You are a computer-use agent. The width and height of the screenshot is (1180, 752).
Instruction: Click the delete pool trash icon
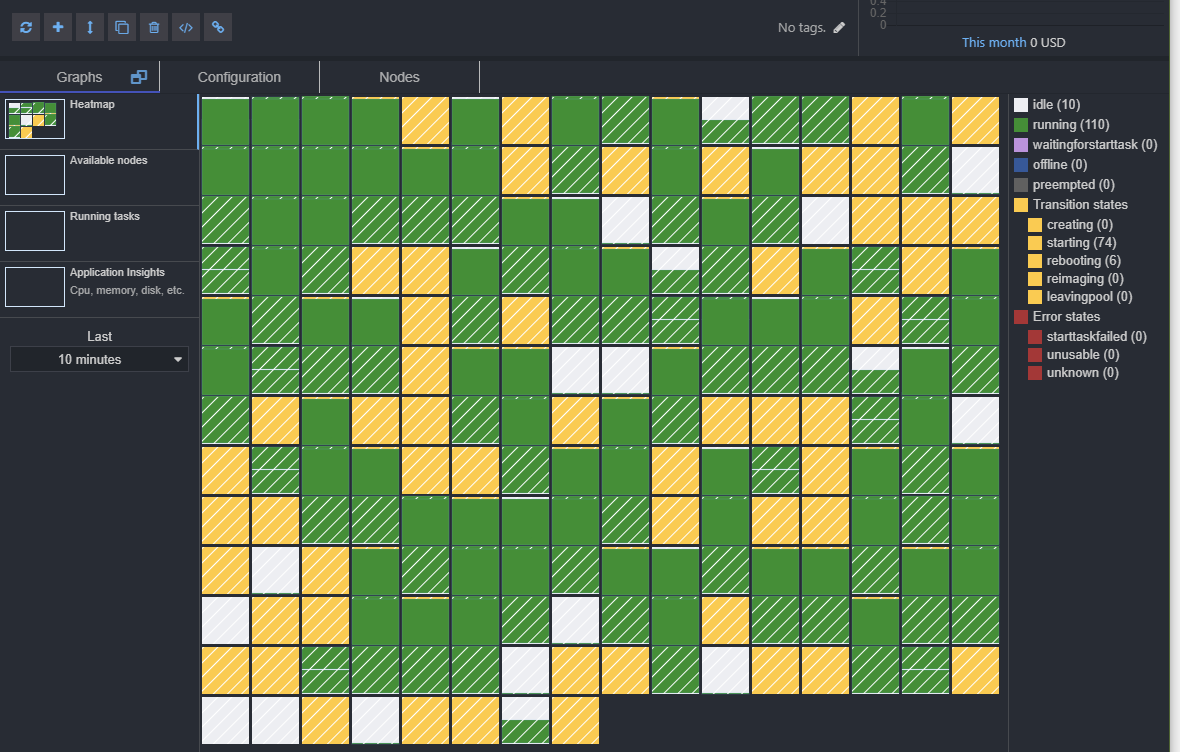click(x=153, y=27)
